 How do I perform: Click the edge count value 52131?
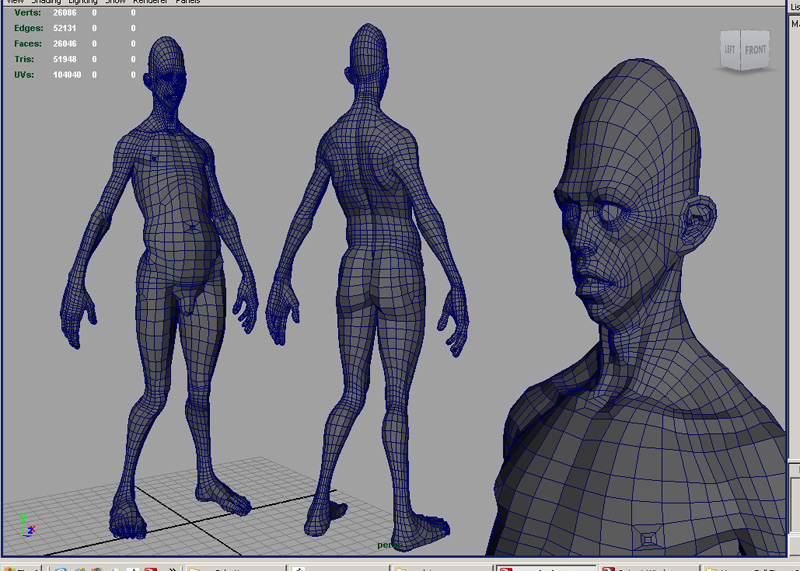[65, 28]
